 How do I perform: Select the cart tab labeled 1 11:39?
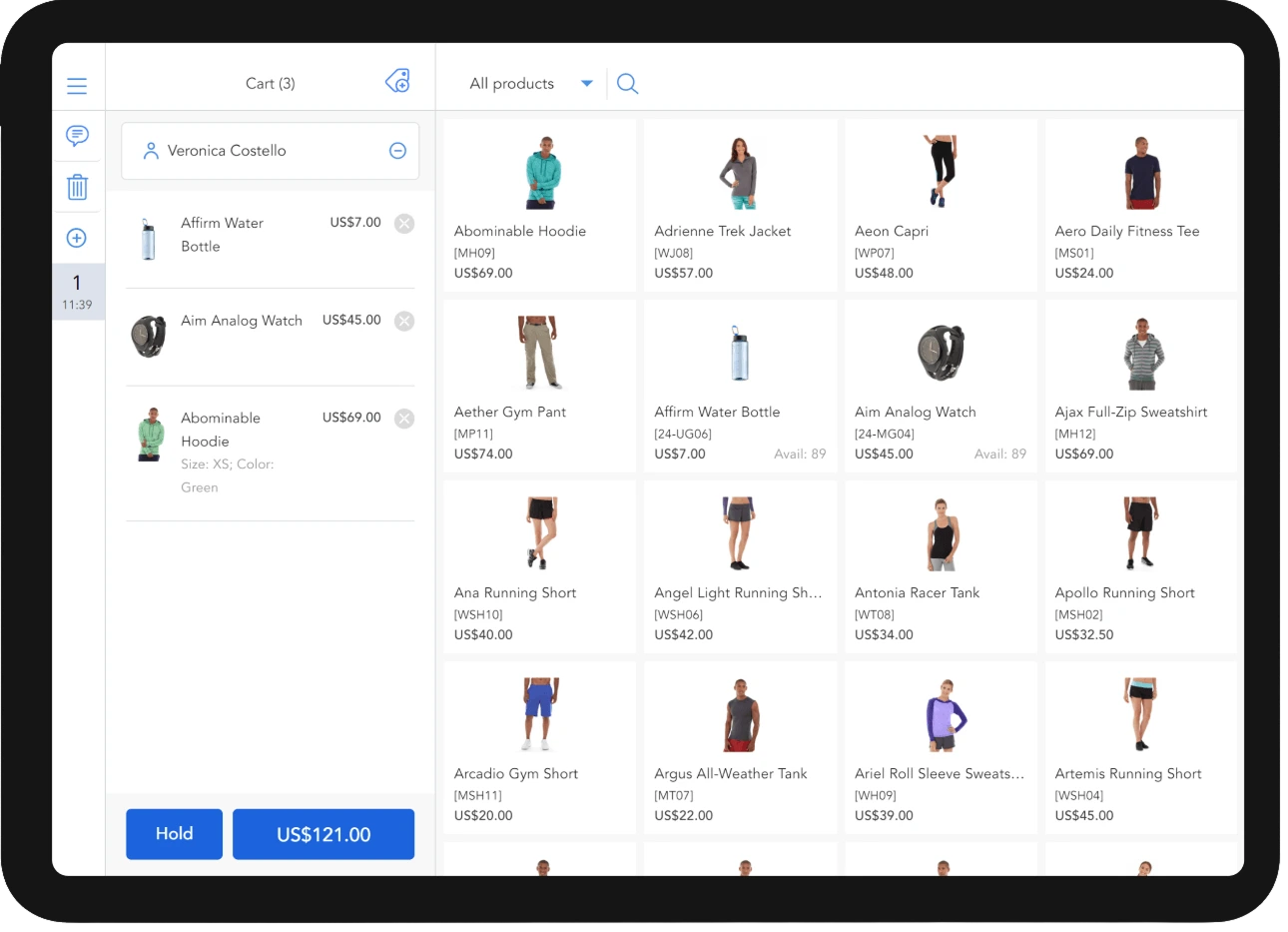[78, 291]
